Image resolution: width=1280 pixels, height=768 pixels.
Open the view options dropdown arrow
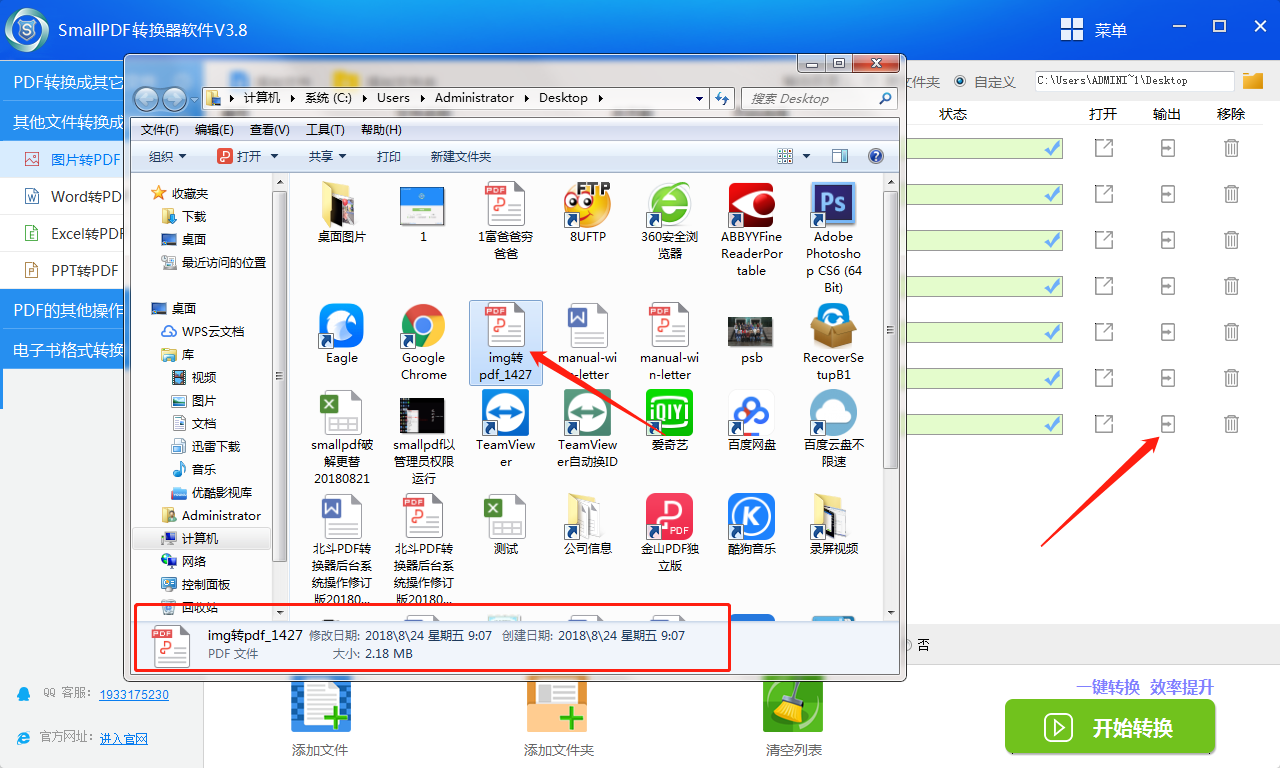[807, 156]
